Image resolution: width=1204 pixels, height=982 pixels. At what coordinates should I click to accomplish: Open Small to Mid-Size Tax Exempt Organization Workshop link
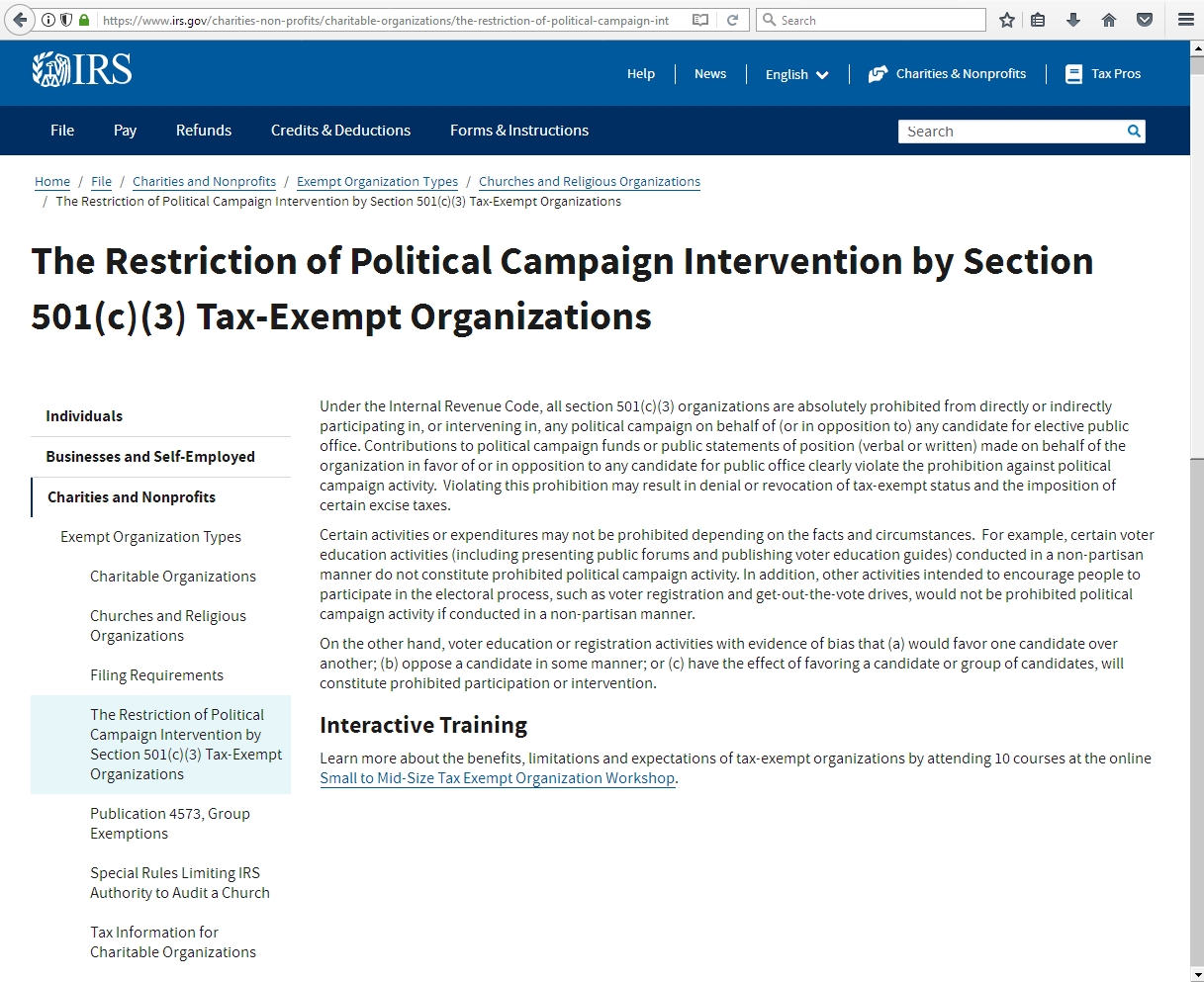pyautogui.click(x=497, y=778)
